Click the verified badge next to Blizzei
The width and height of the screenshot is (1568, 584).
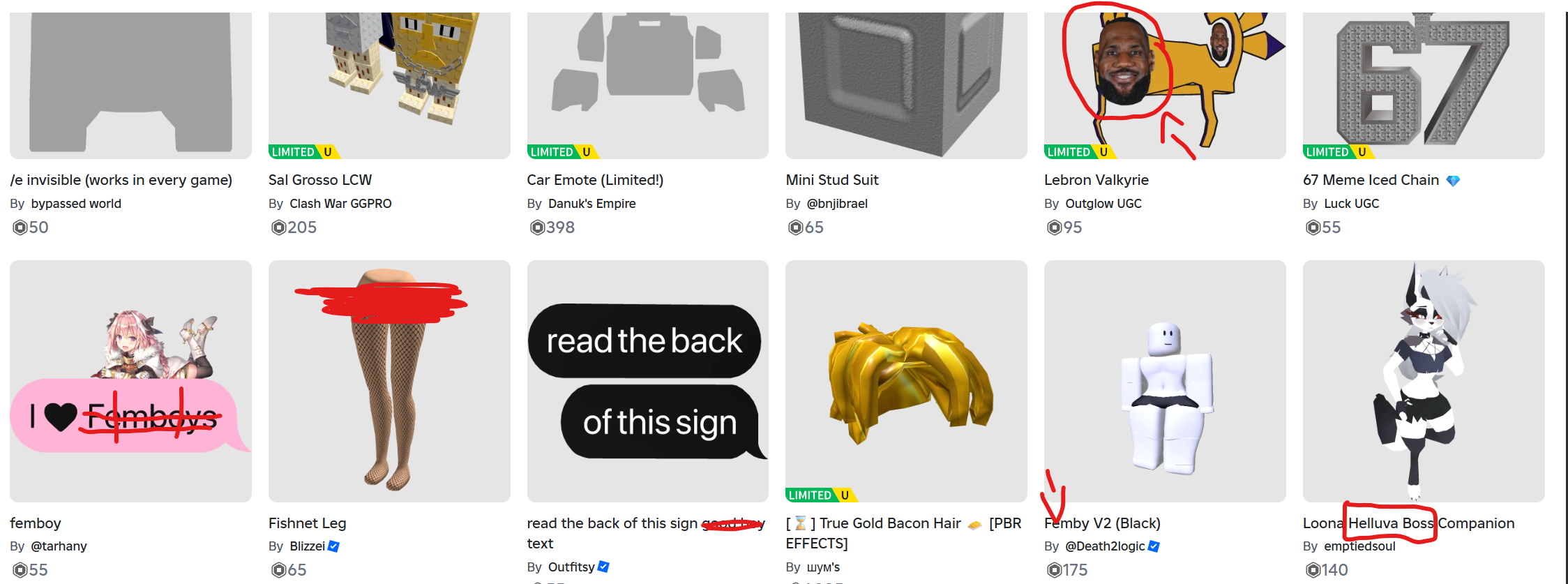pyautogui.click(x=333, y=546)
